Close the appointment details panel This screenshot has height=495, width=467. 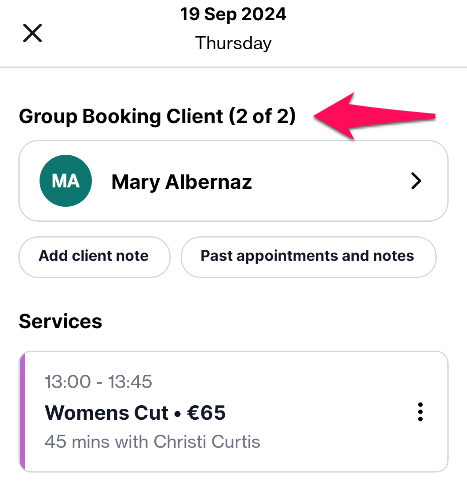(32, 33)
